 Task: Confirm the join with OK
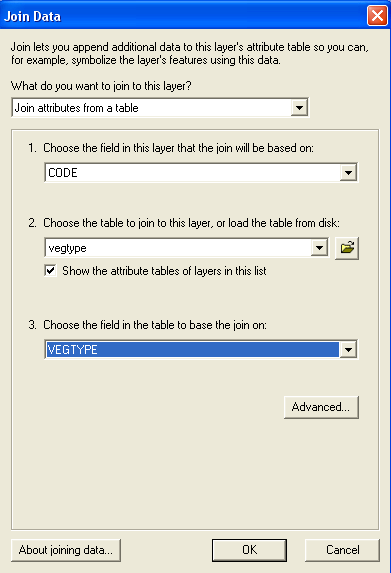pyautogui.click(x=249, y=550)
